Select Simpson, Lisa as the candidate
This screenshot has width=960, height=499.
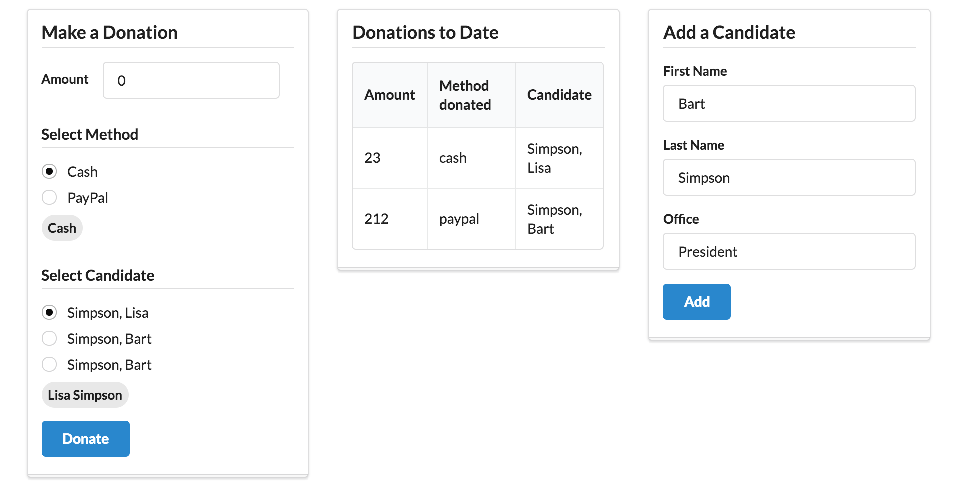[x=49, y=313]
